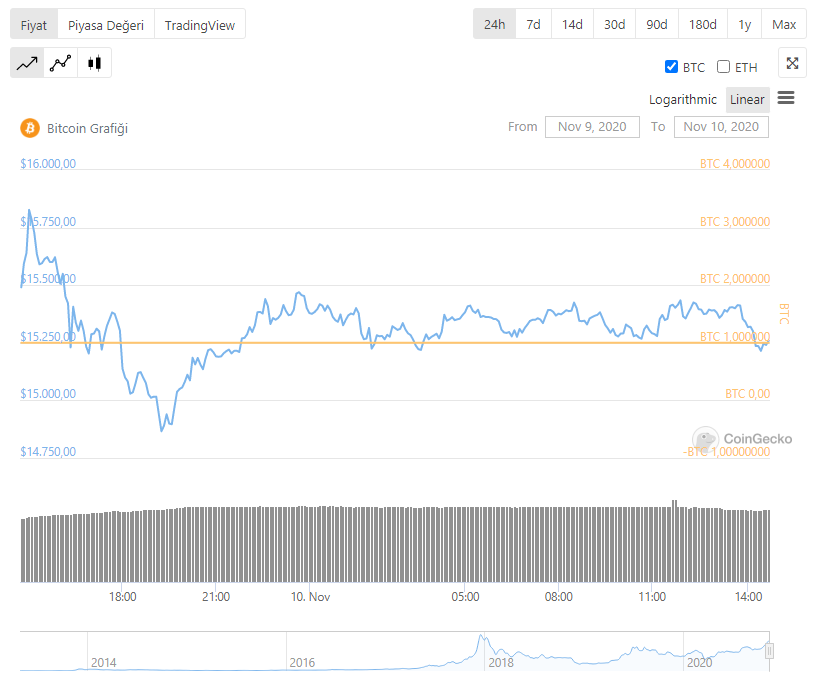Click the CoinGecko watermark logo
Viewport: 823px width, 700px height.
tap(705, 438)
